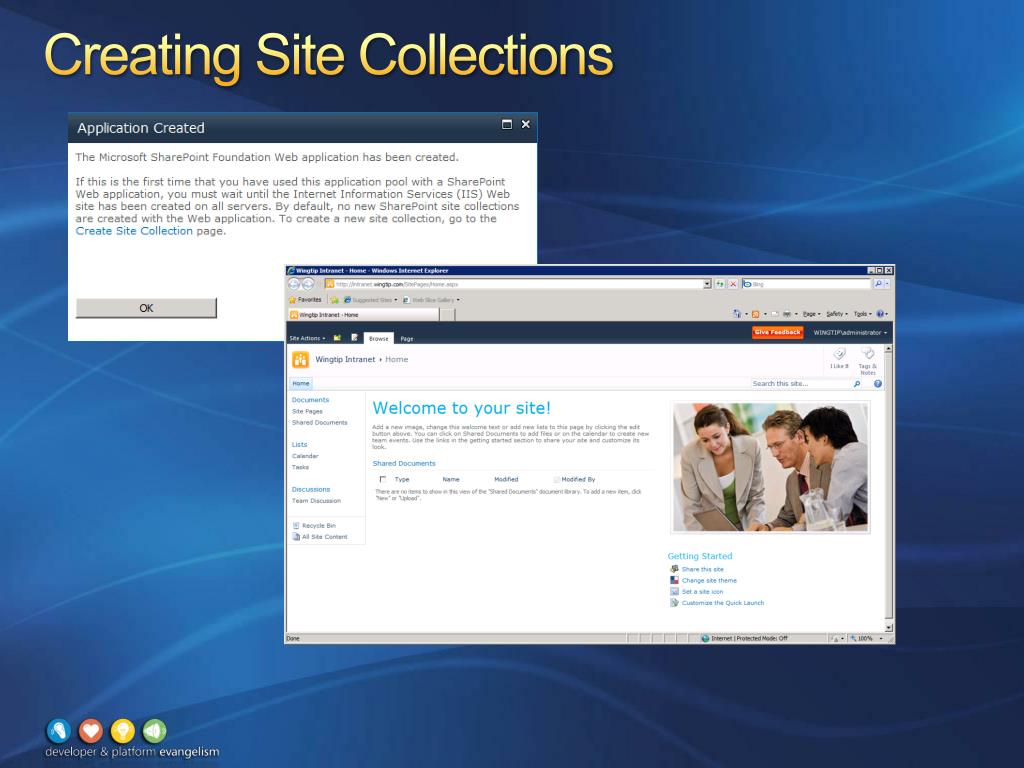Click the Change site theme icon
The image size is (1024, 768).
675,580
